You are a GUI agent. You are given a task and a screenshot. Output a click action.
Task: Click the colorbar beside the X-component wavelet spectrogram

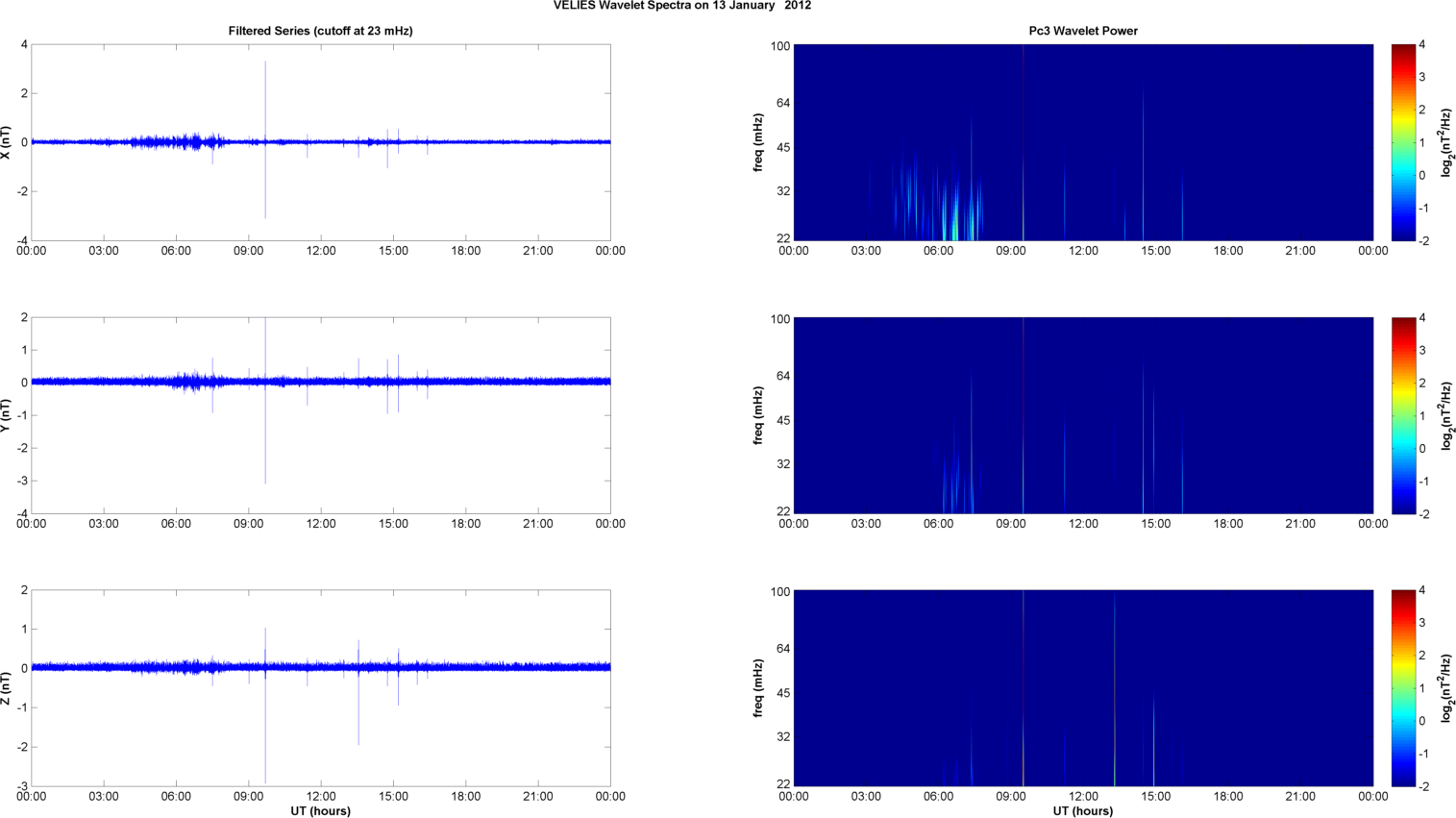click(x=1403, y=142)
